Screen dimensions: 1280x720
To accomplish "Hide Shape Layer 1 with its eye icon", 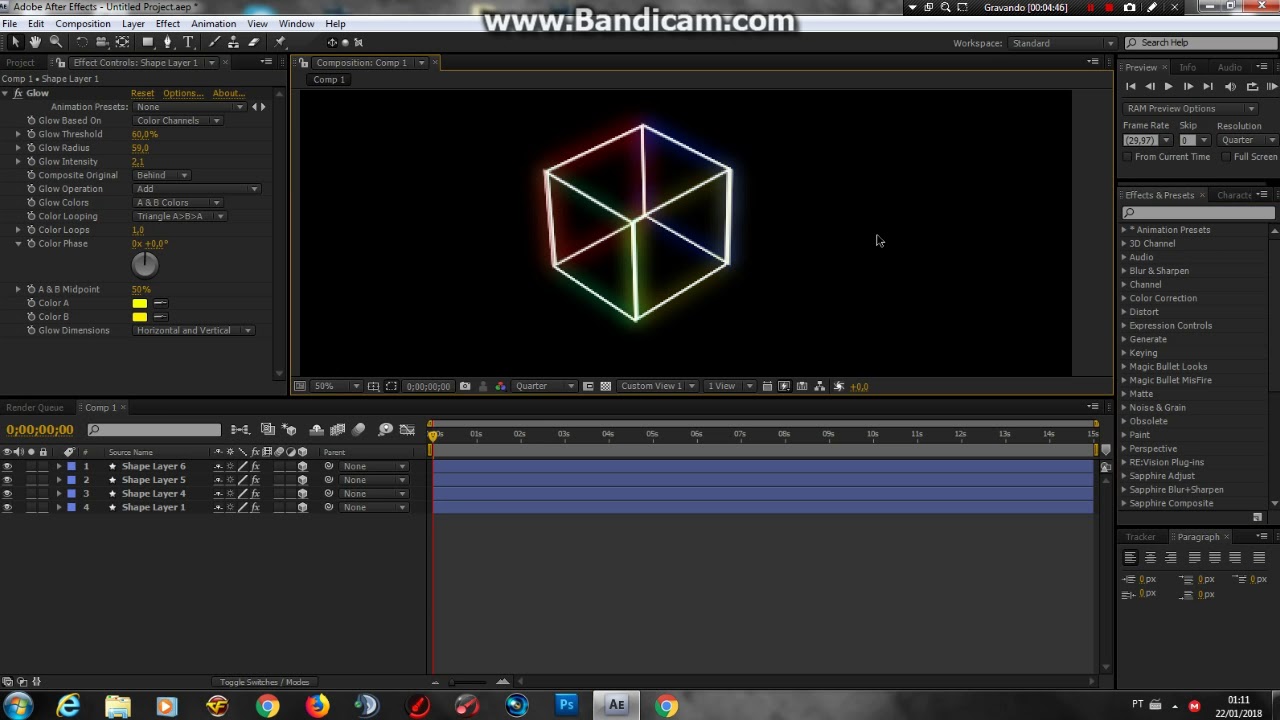I will pyautogui.click(x=7, y=507).
